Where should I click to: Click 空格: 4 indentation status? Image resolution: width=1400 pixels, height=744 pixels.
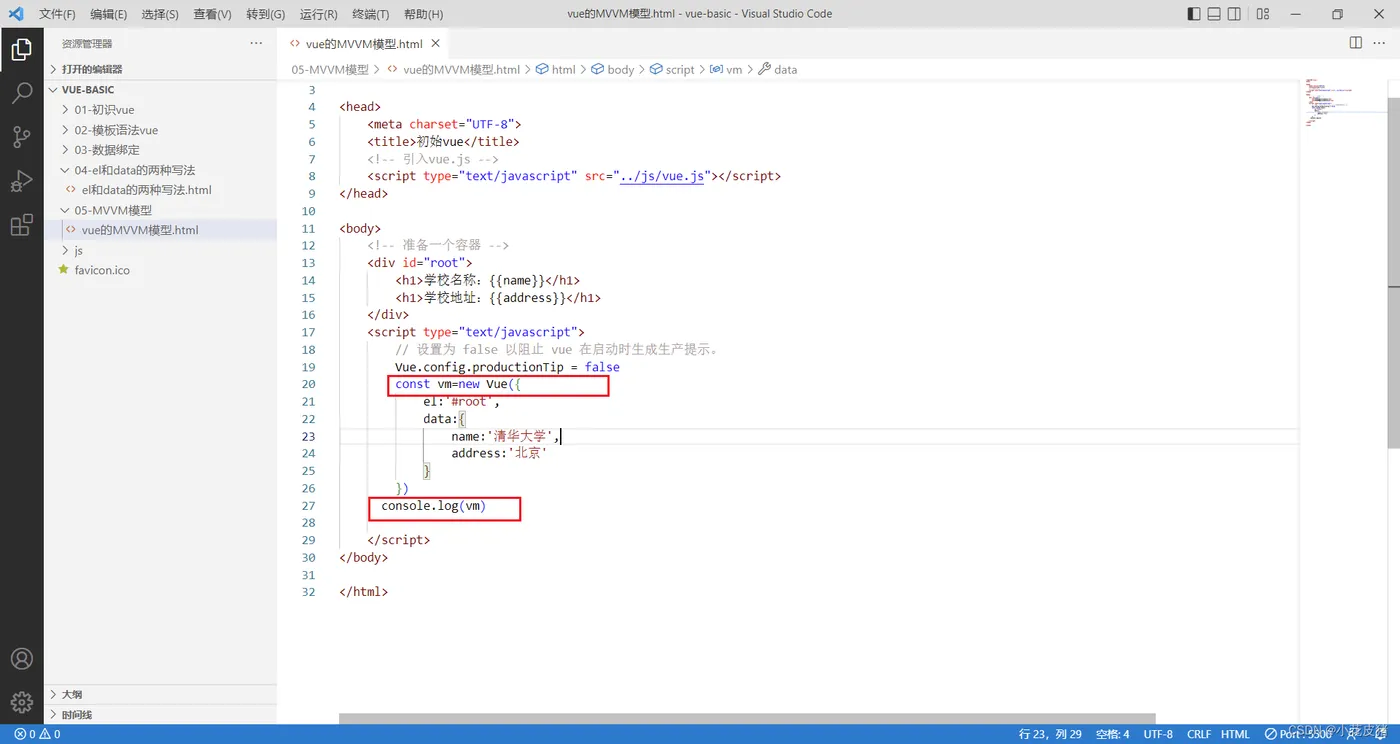click(x=1112, y=734)
